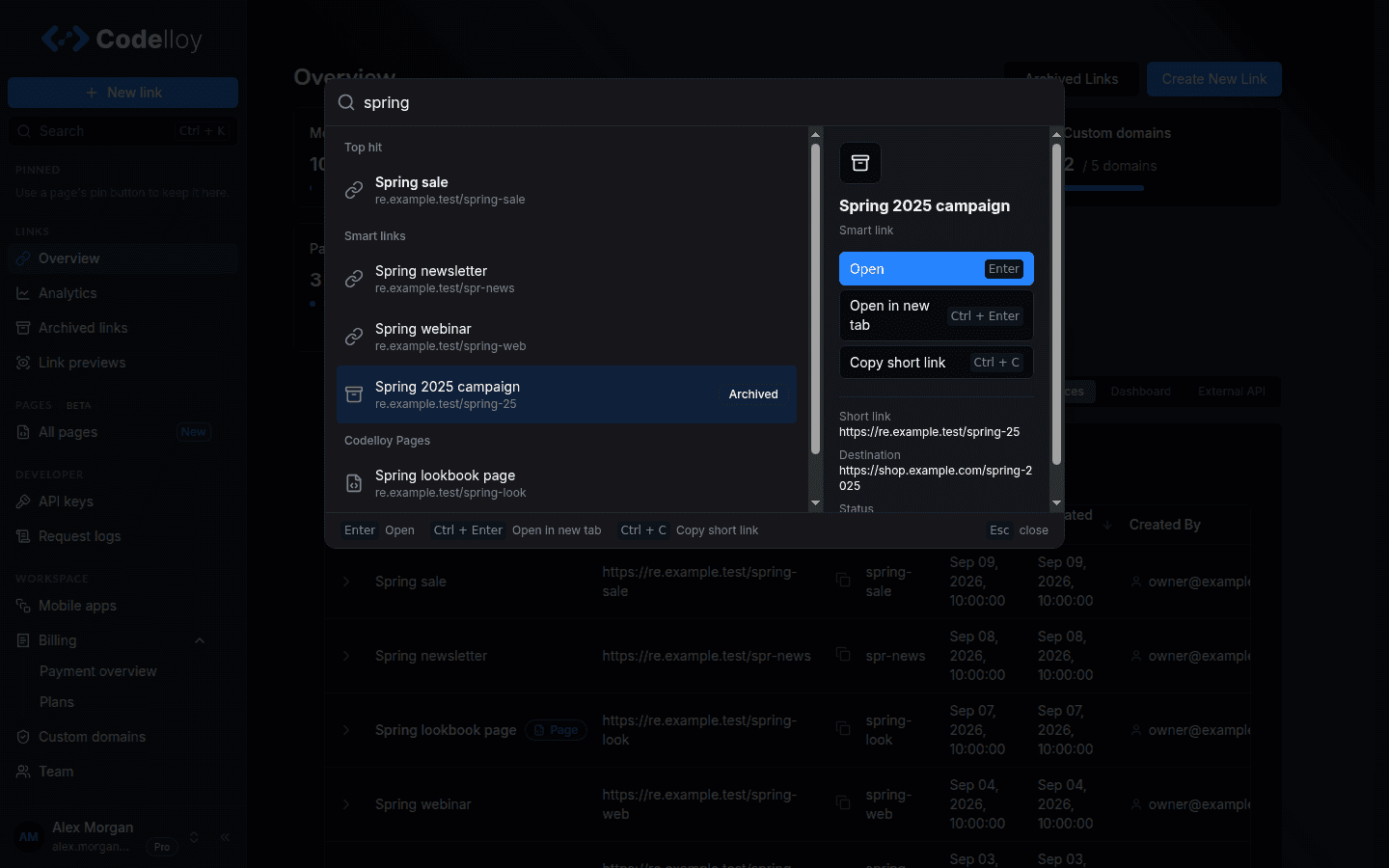Click the Custom domains shield icon
The width and height of the screenshot is (1389, 868).
pyautogui.click(x=23, y=737)
